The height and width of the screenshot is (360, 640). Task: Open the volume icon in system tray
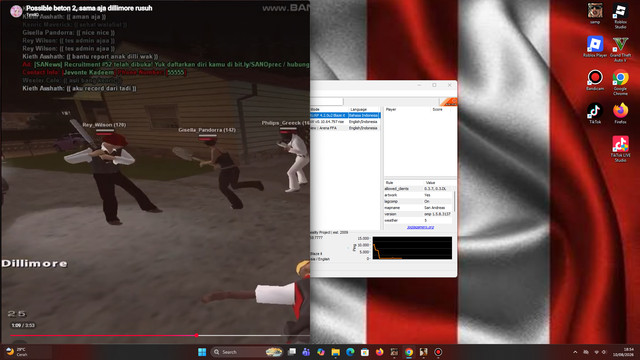click(604, 352)
